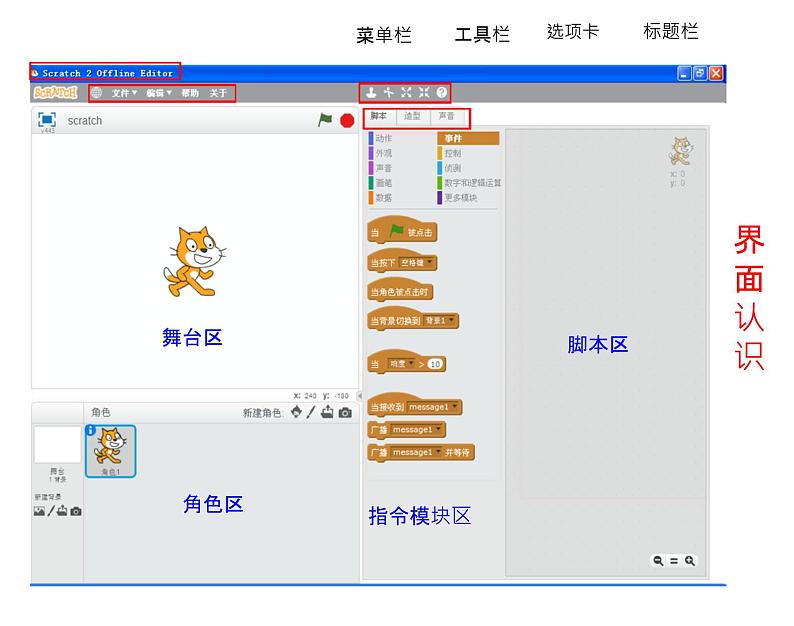Viewport: 794px width, 626px height.
Task: Click the green flag to run project
Action: click(x=325, y=120)
